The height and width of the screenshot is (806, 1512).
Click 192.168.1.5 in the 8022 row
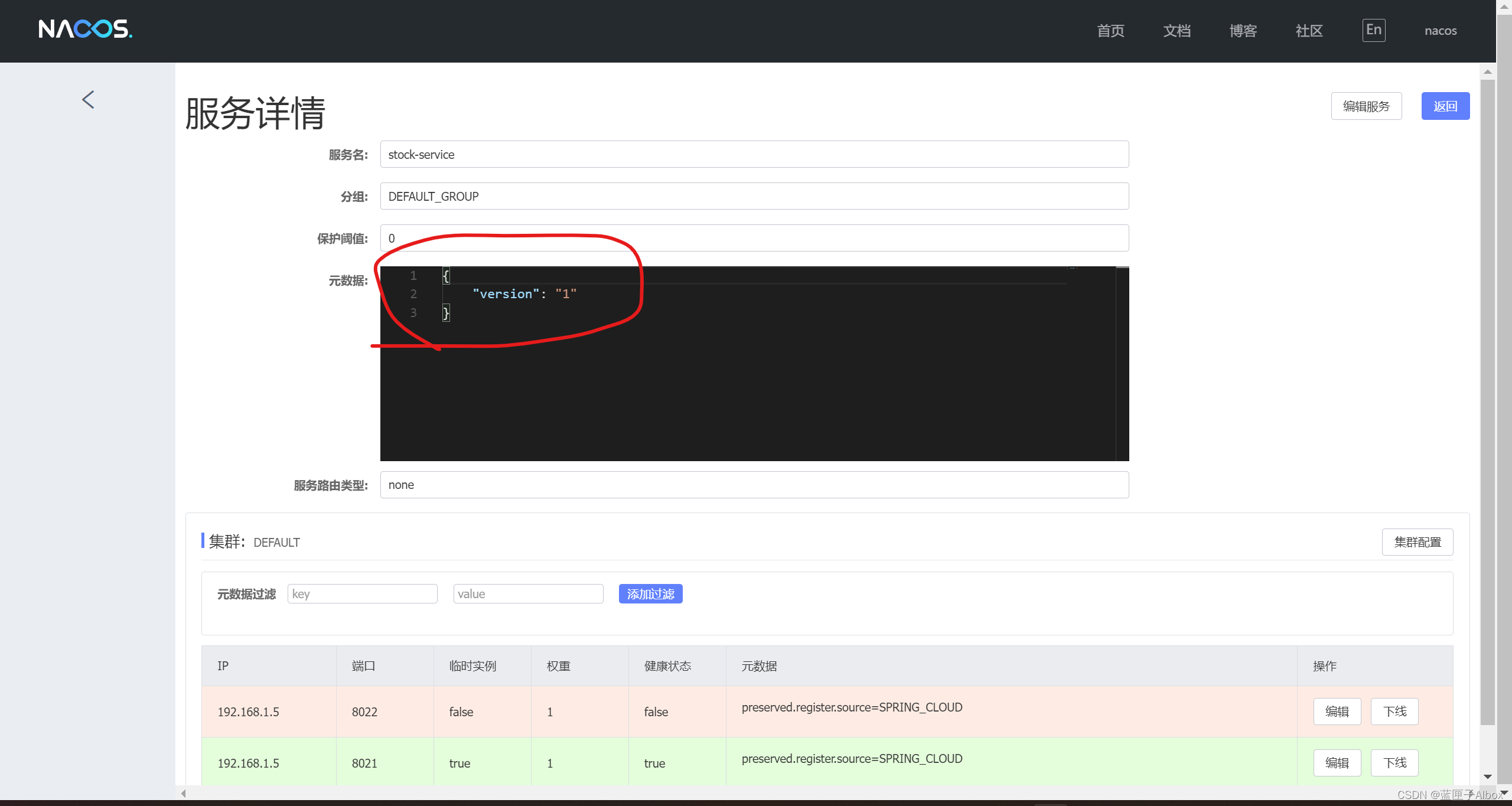tap(248, 712)
